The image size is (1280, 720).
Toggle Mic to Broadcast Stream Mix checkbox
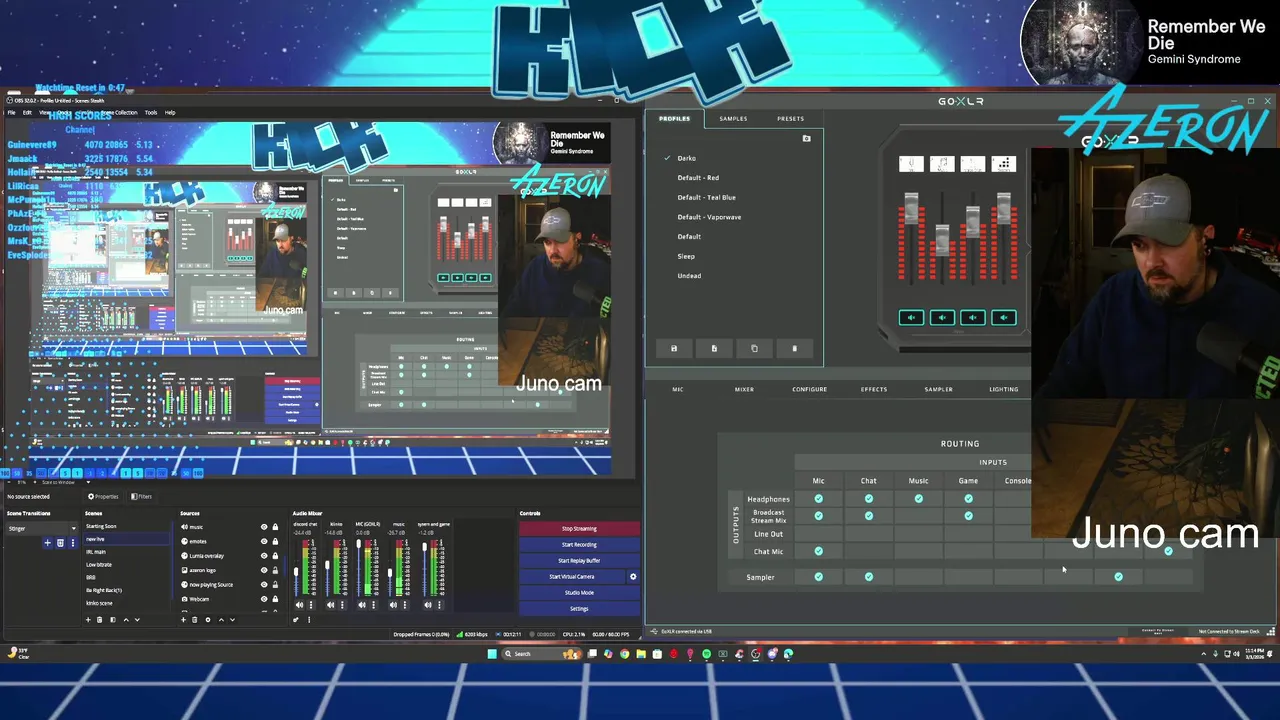point(819,516)
